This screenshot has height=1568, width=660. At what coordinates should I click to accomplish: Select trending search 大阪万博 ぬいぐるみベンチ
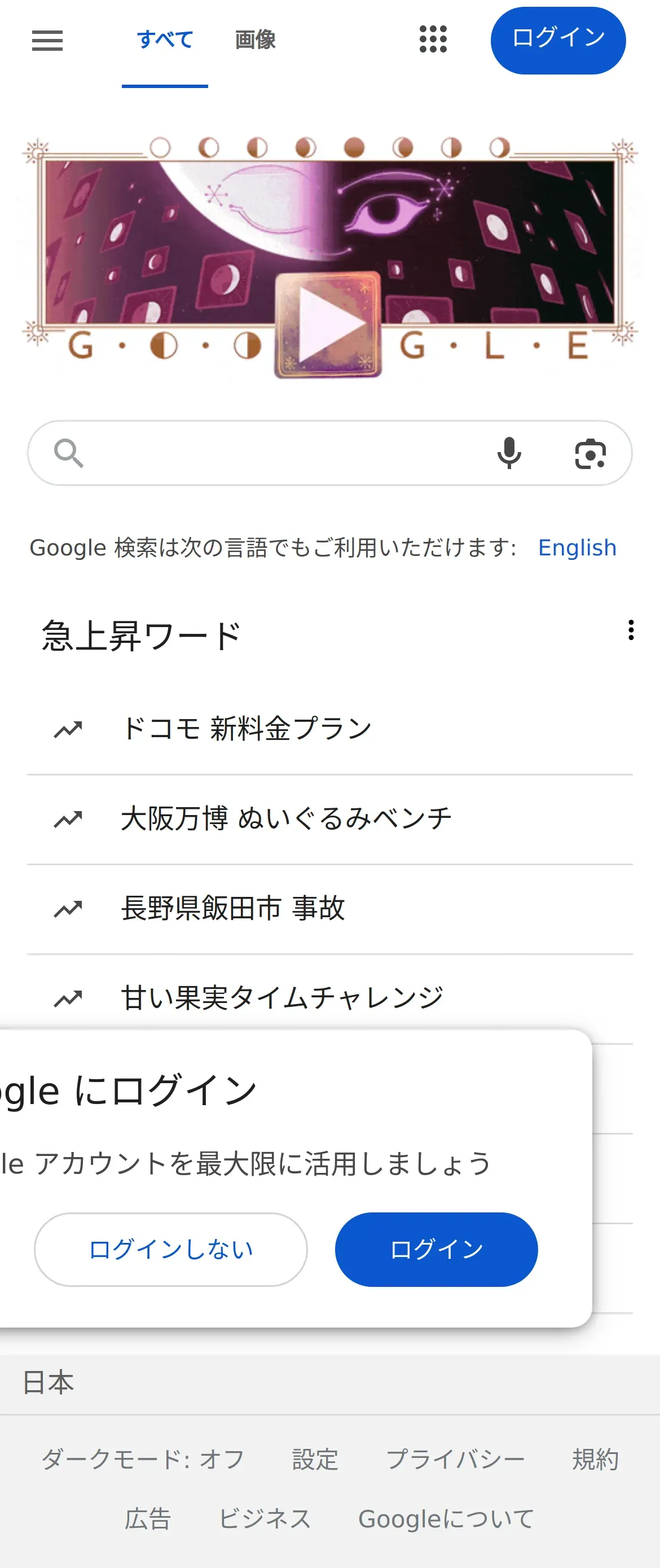click(x=286, y=818)
